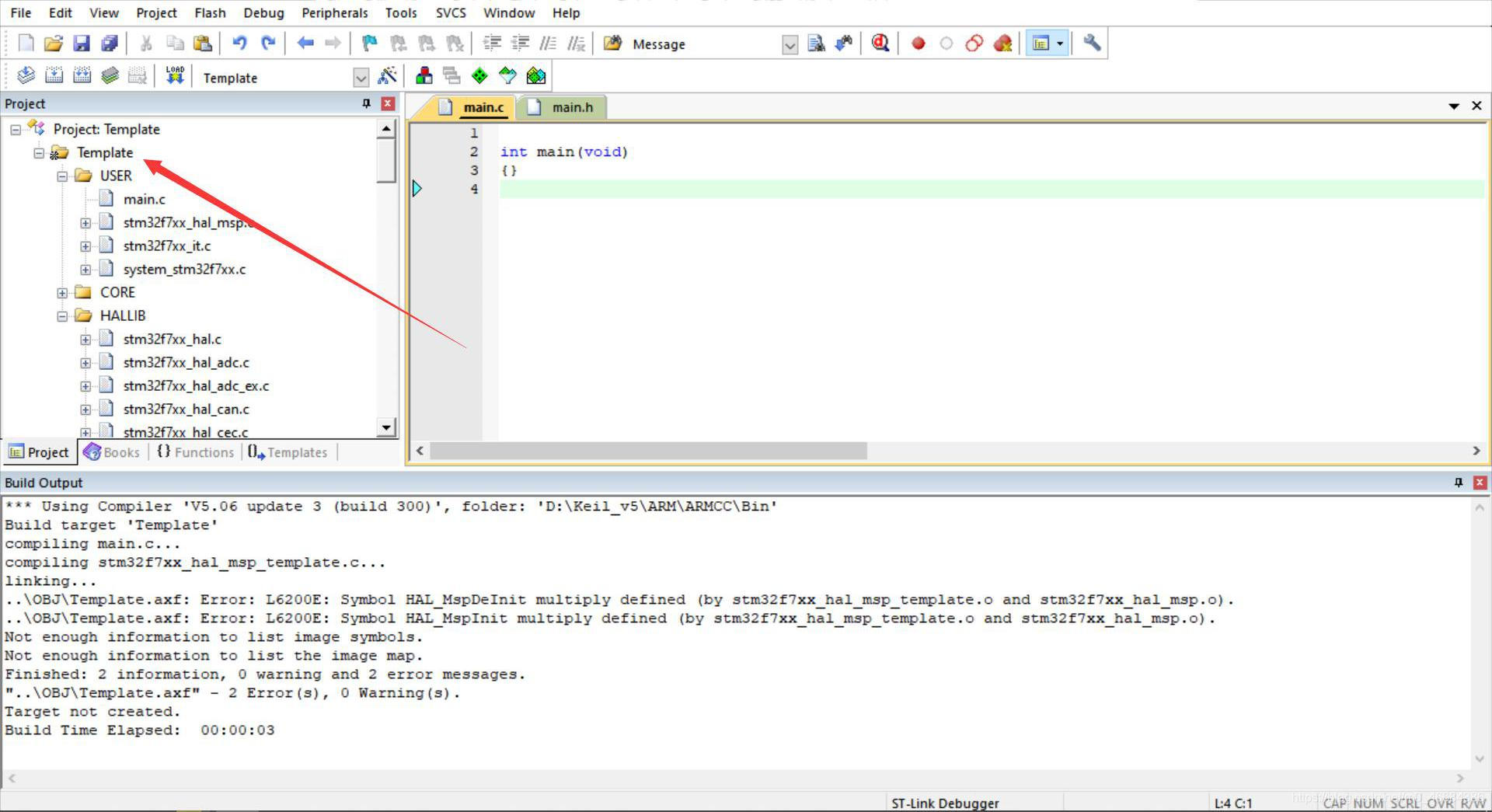1492x812 pixels.
Task: Select stm32f7xx_hal_can.c in the project tree
Action: point(186,409)
